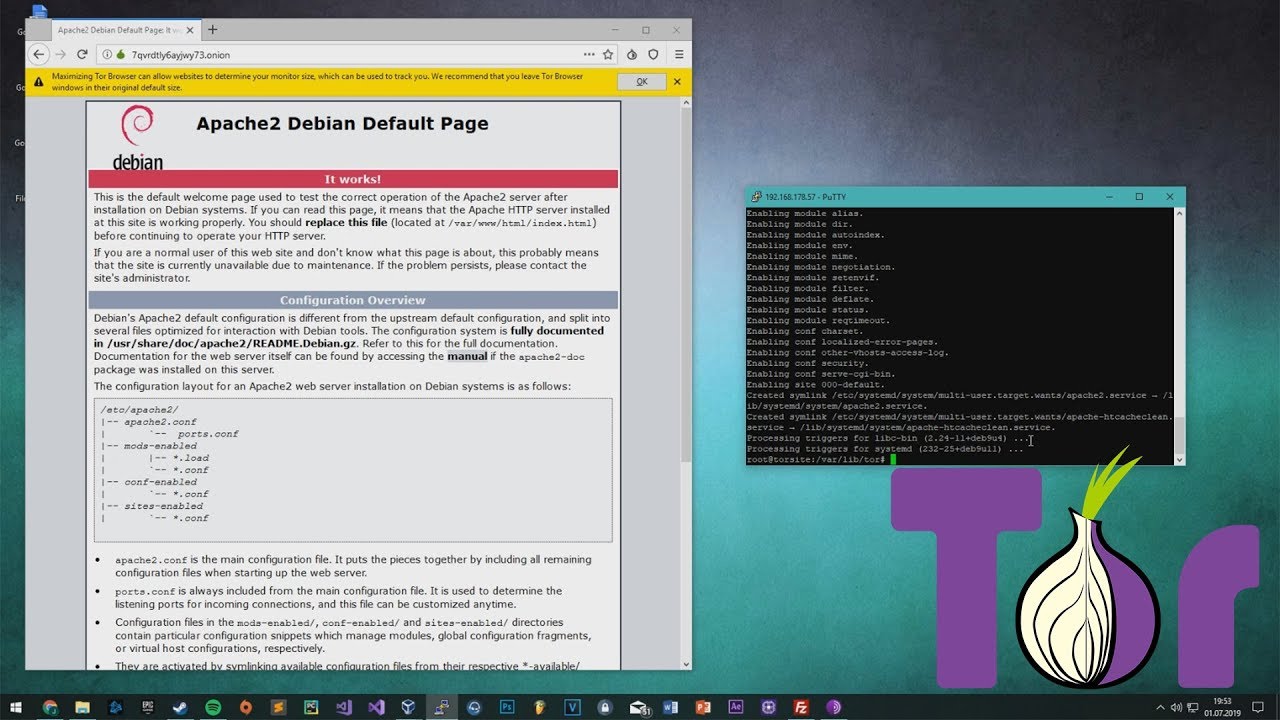Click the "/etc/apache2/" line in config layout
The image size is (1280, 720).
point(140,410)
